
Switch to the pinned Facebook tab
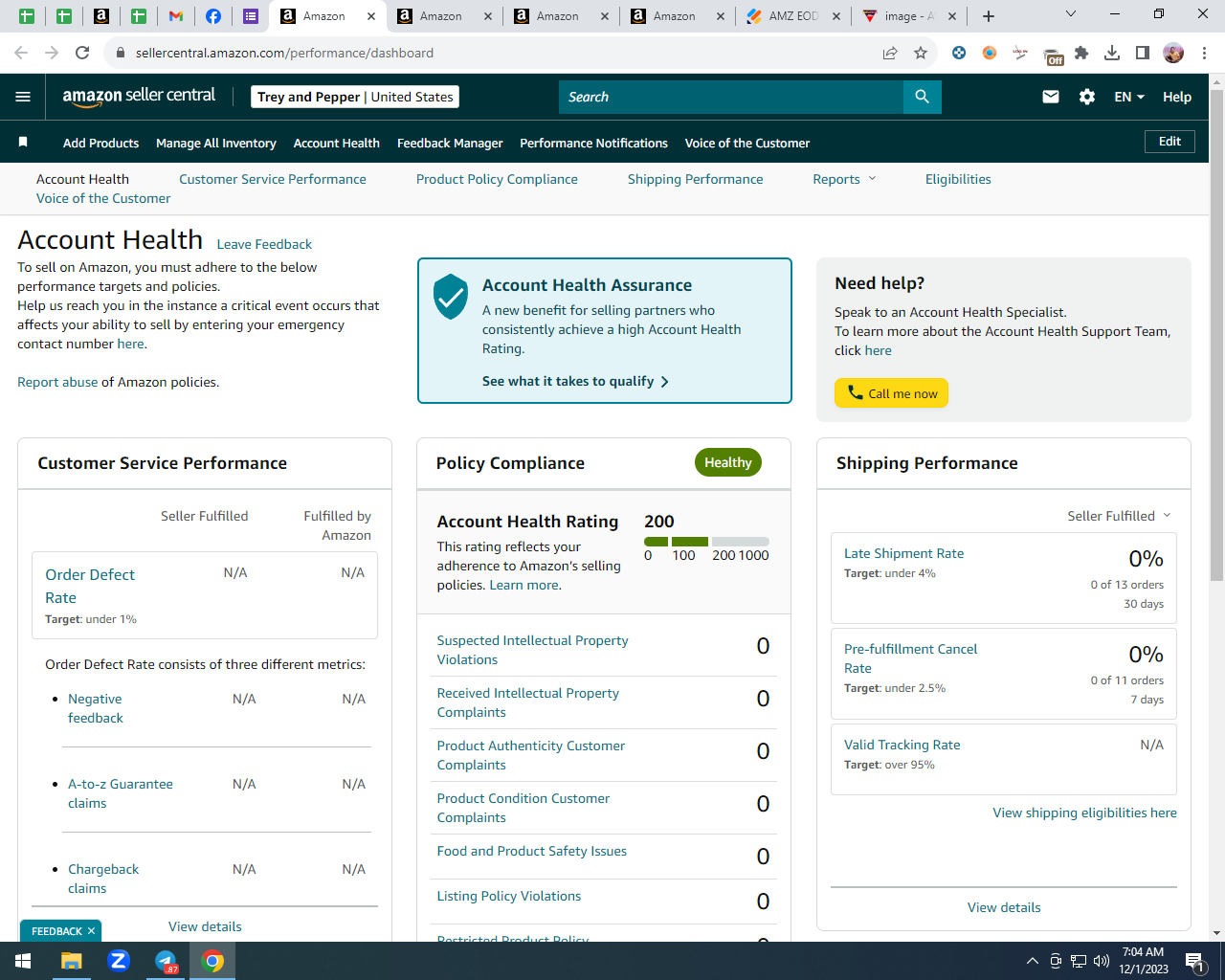pos(213,16)
